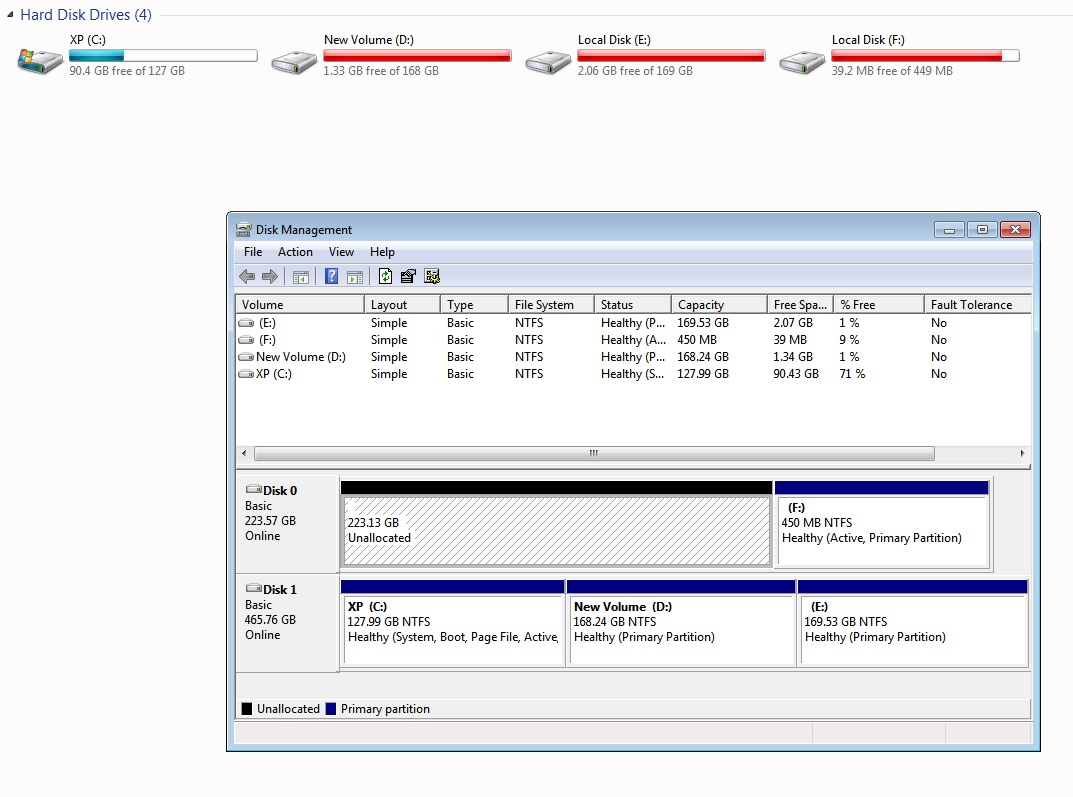Select the Local Disk (E:) drive icon in Explorer
The height and width of the screenshot is (797, 1073).
(x=548, y=62)
